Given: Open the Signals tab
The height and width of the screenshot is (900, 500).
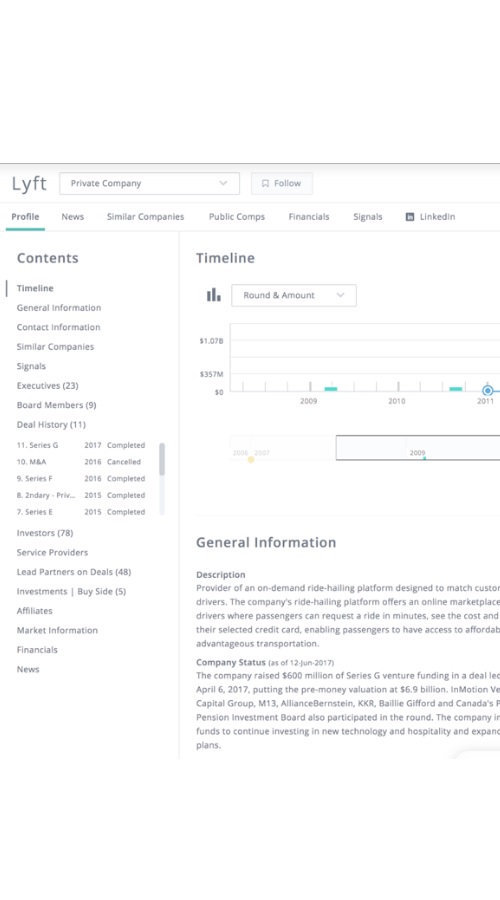Looking at the screenshot, I should click(x=367, y=217).
